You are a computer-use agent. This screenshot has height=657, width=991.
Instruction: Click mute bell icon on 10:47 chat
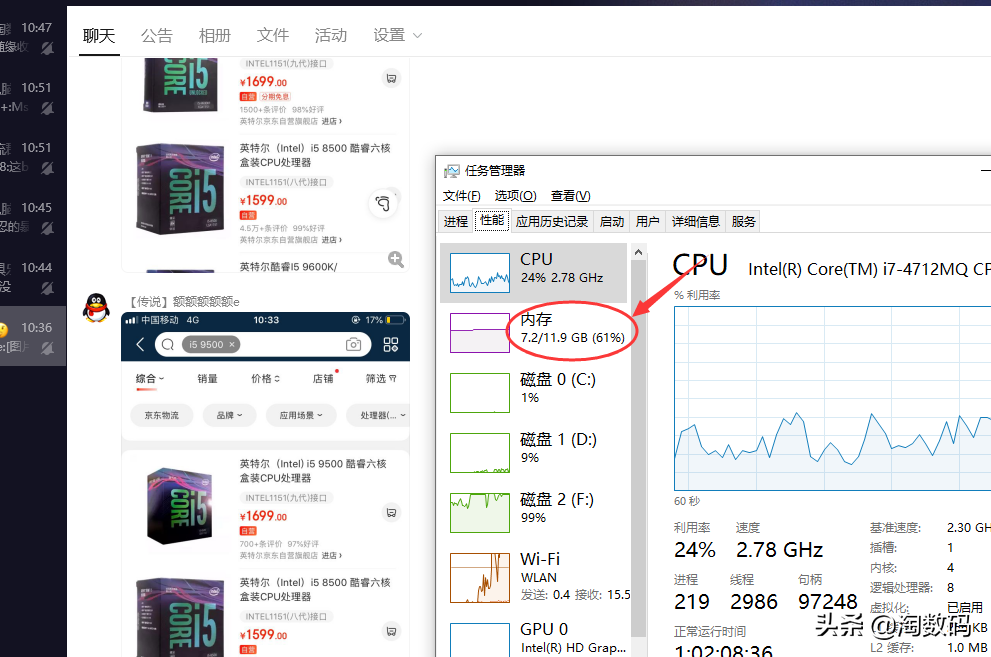coord(47,48)
